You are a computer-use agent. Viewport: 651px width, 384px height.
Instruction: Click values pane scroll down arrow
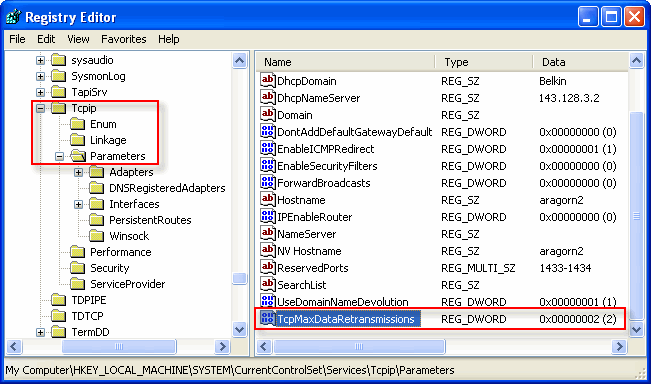pyautogui.click(x=636, y=330)
